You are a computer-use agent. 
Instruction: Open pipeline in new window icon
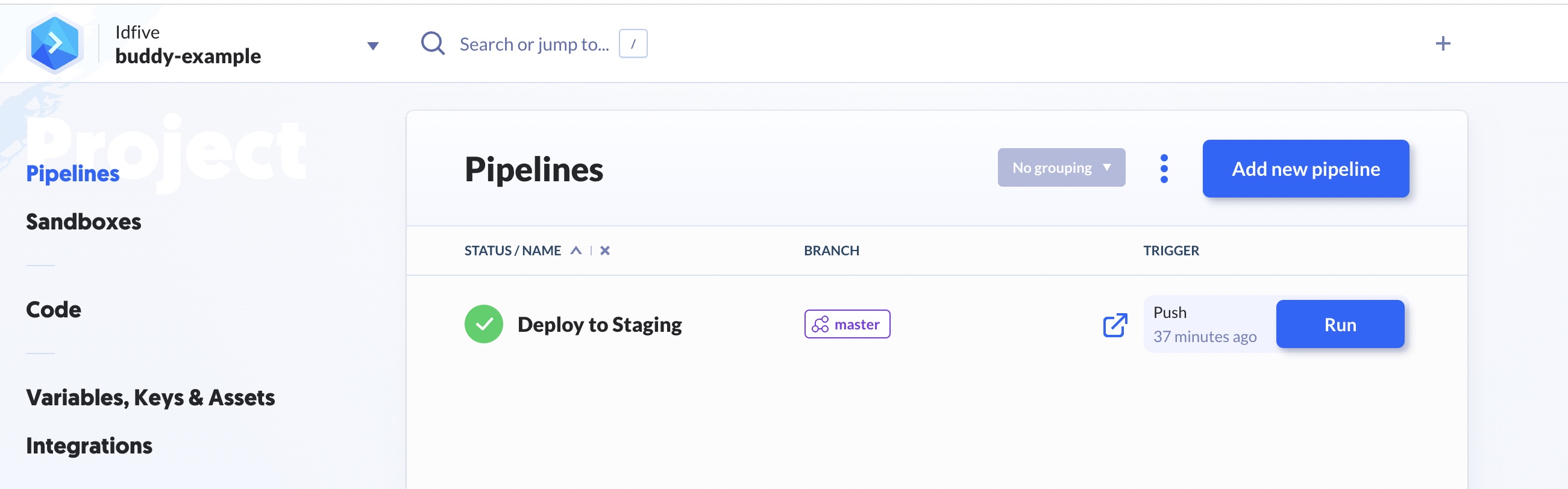point(1115,325)
